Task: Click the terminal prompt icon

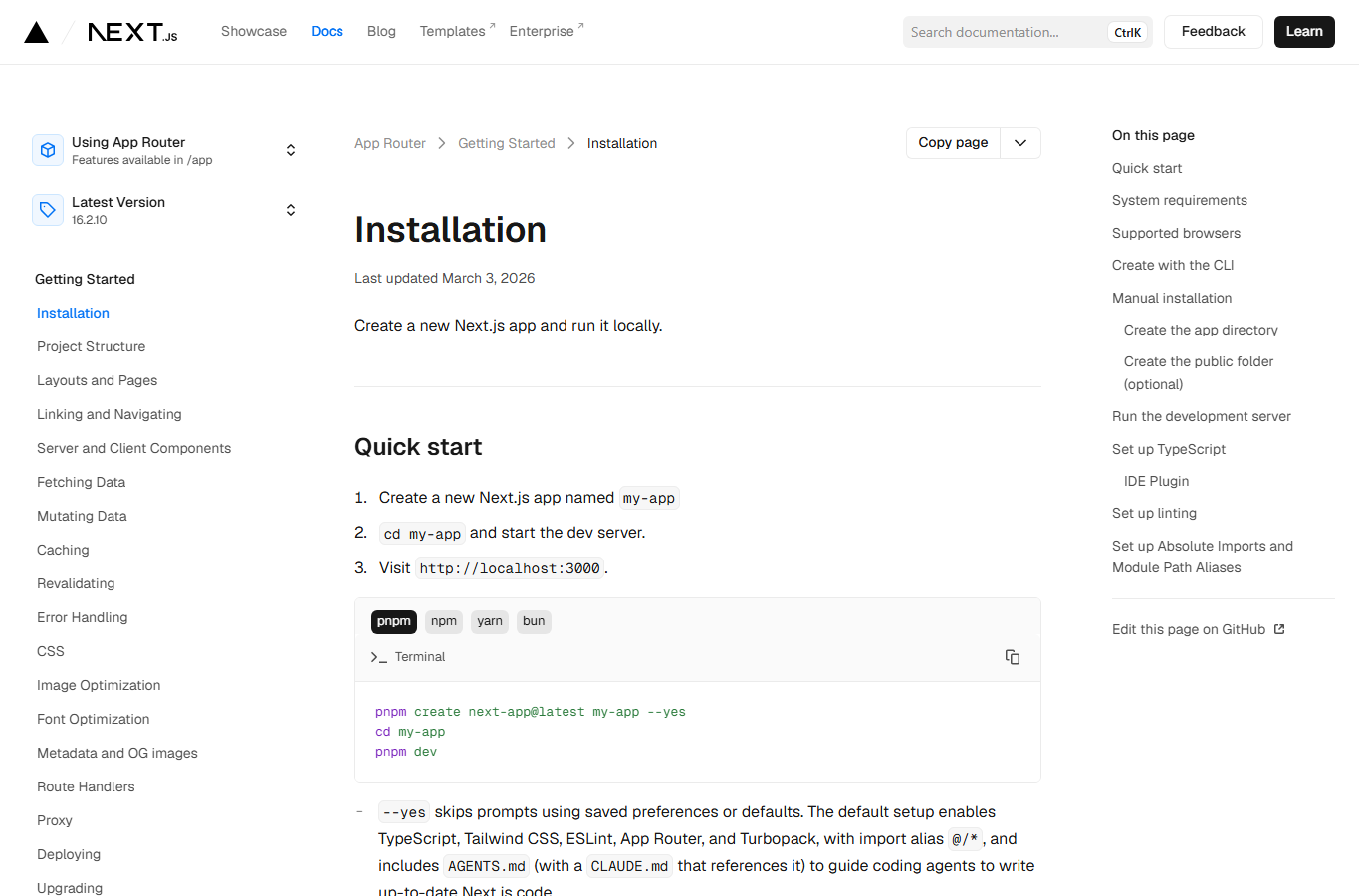Action: coord(379,657)
